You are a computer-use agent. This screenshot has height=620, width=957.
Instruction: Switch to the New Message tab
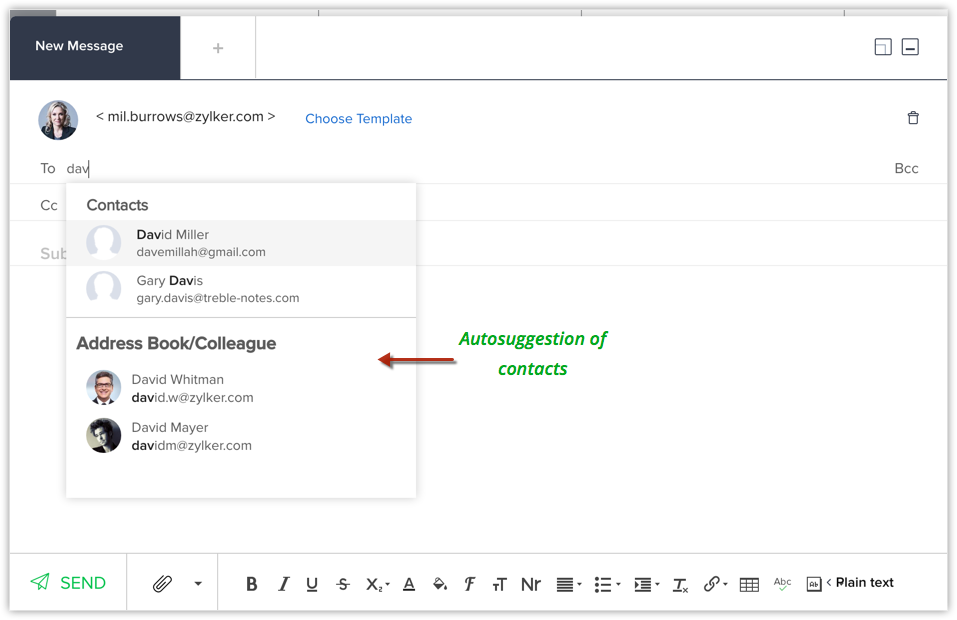click(79, 46)
